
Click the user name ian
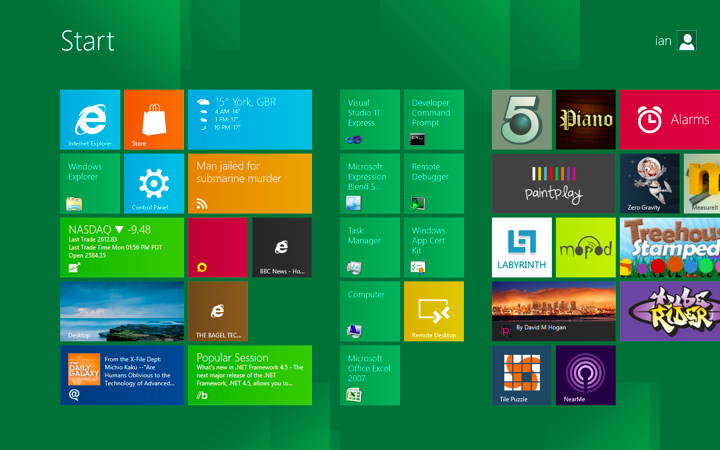(x=663, y=41)
